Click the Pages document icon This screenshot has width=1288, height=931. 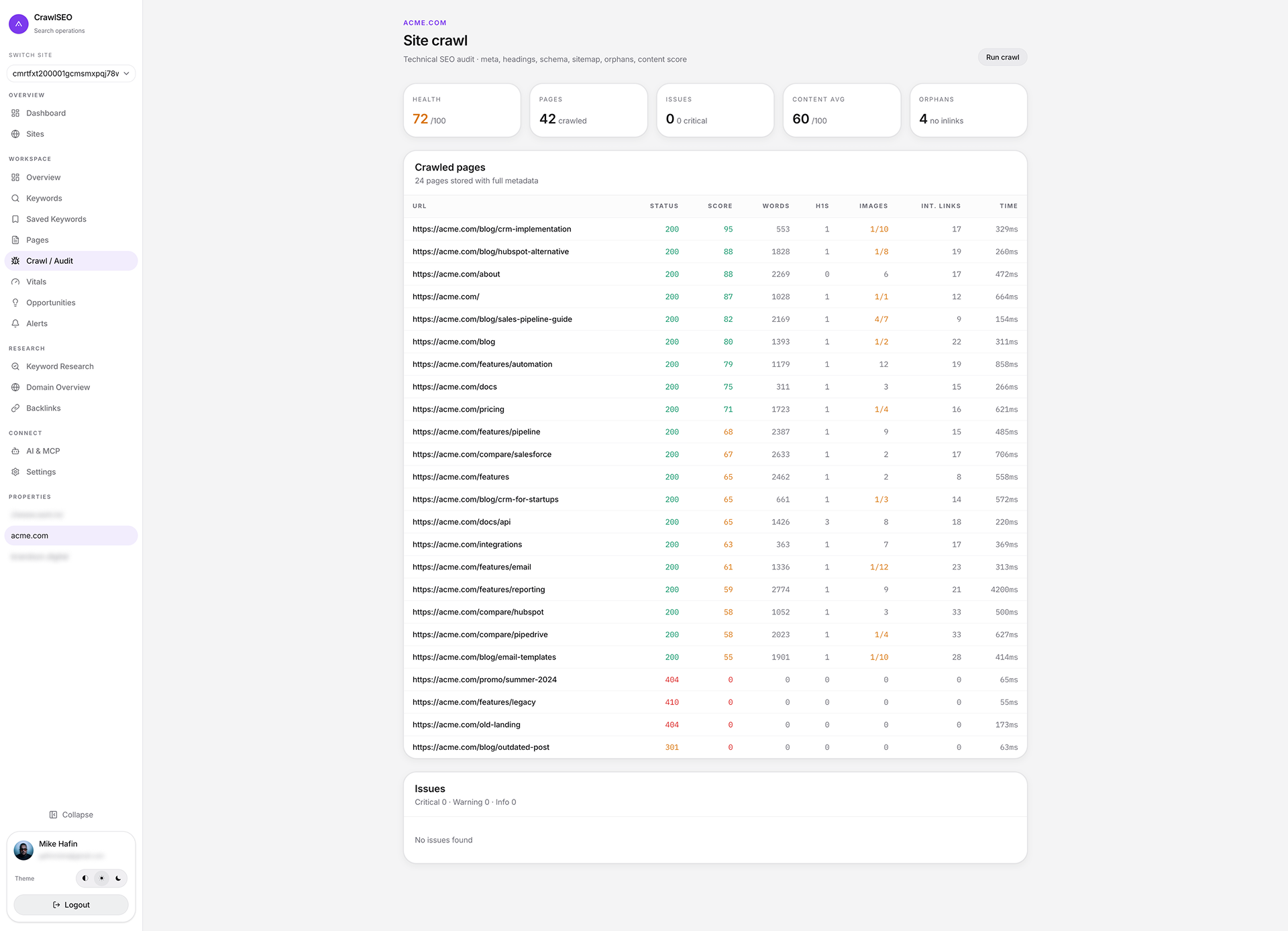point(15,240)
